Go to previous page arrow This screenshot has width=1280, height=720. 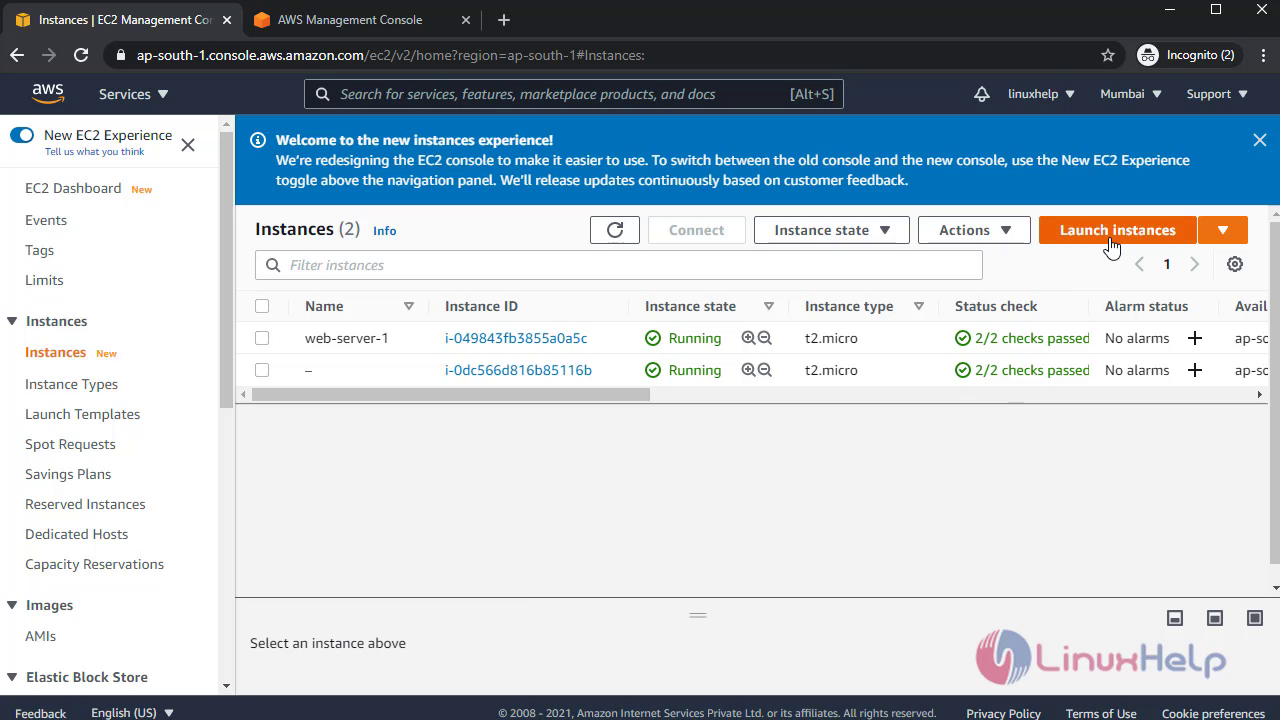pyautogui.click(x=1139, y=264)
